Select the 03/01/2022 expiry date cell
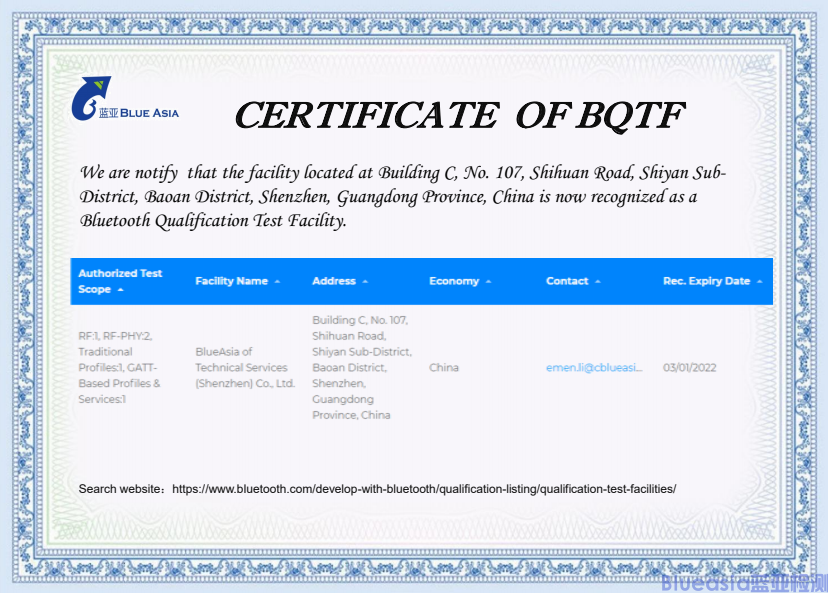This screenshot has height=593, width=828. pos(689,368)
